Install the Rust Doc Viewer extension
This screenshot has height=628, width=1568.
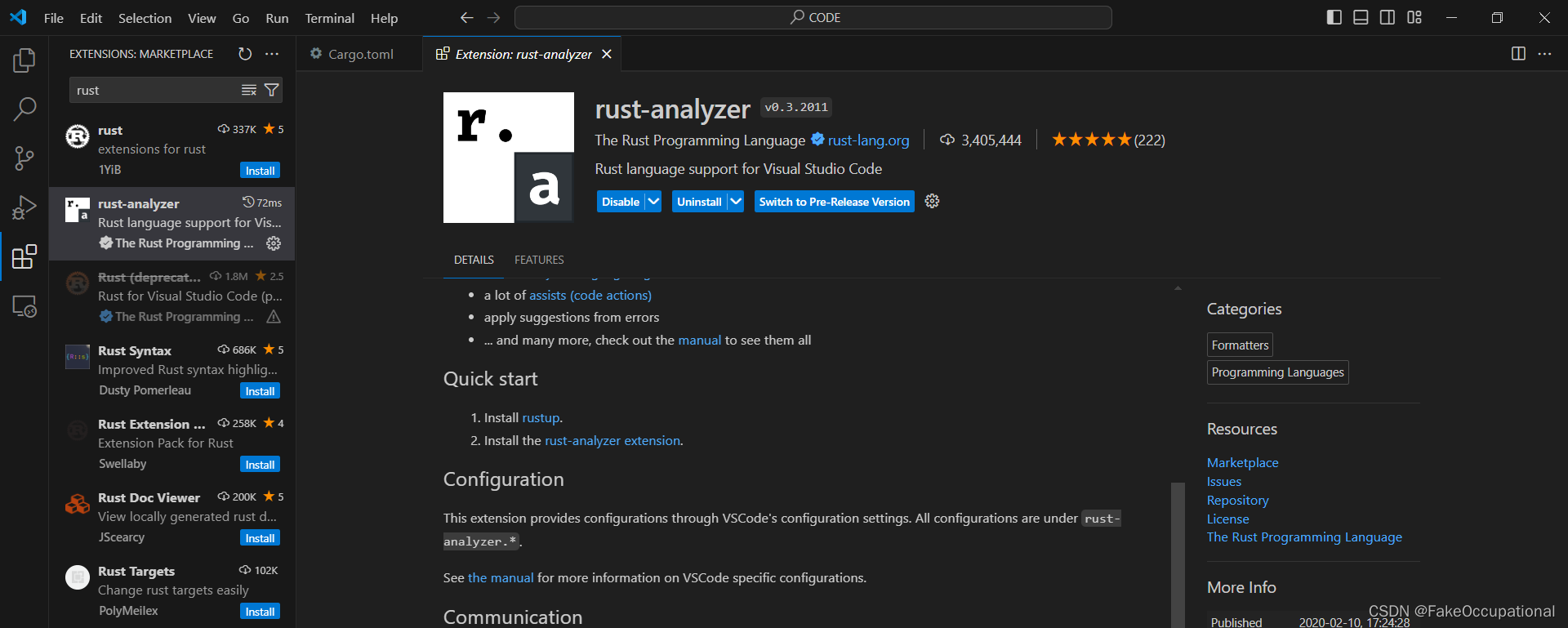click(261, 538)
